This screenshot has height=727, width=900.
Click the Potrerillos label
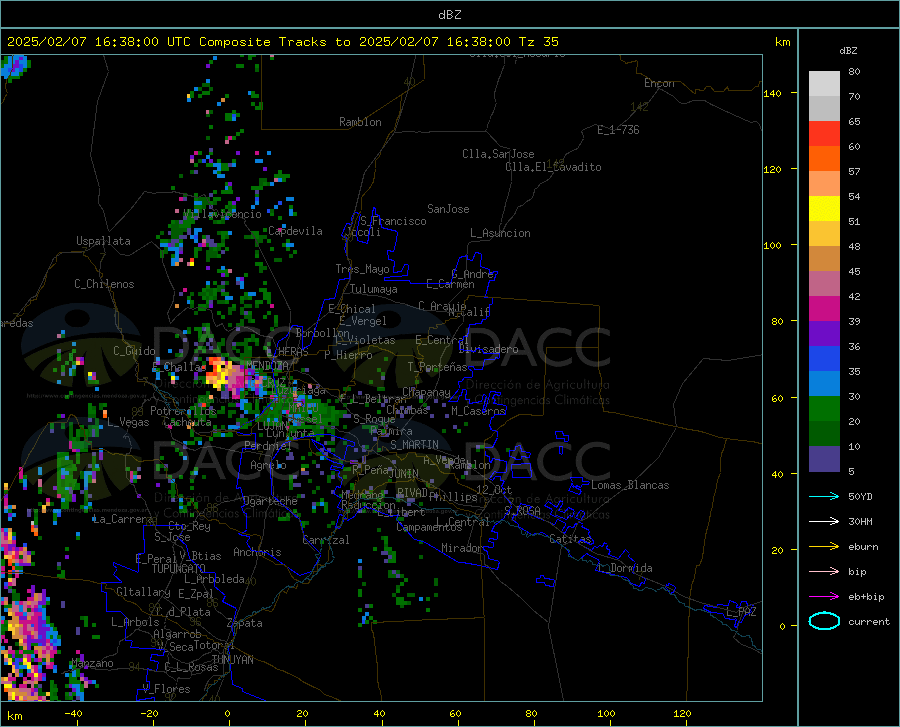coord(183,411)
